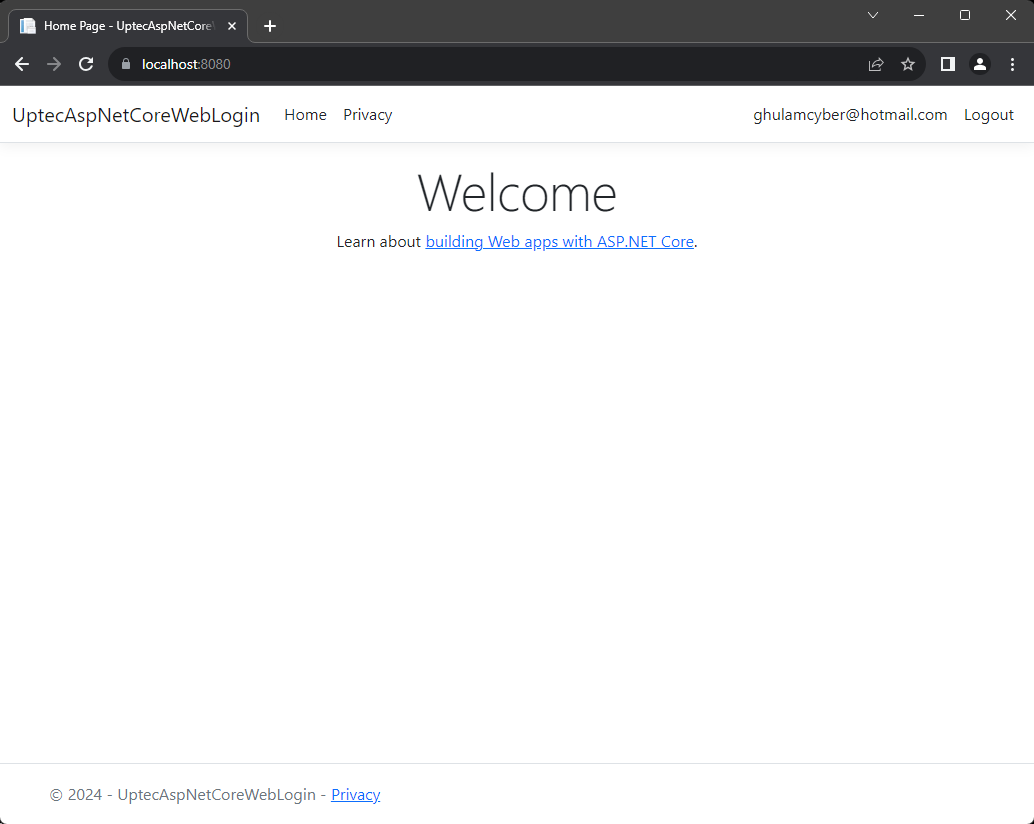Screen dimensions: 1034x824
Task: Click the browser back arrow
Action: [22, 64]
